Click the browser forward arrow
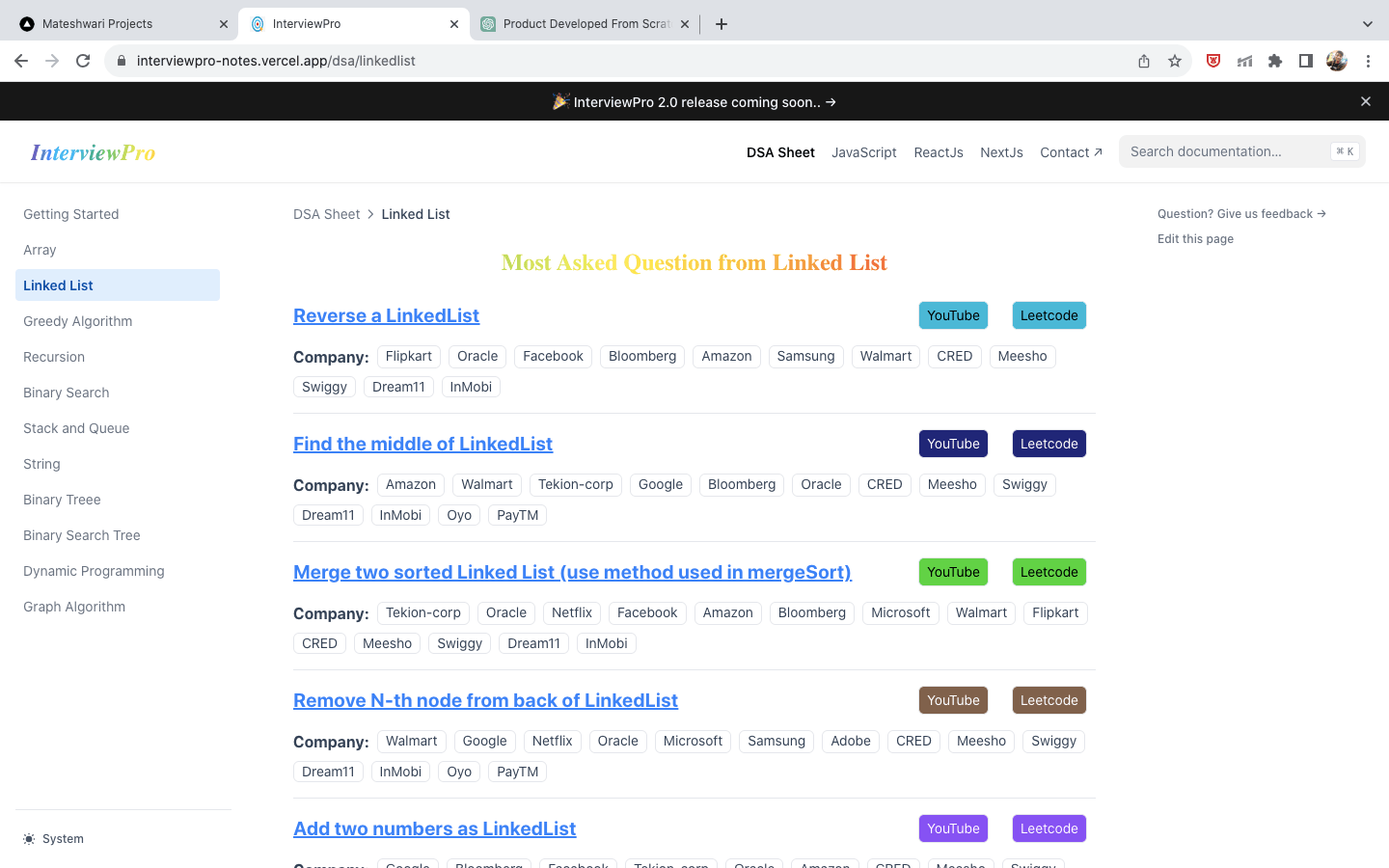This screenshot has width=1389, height=868. (52, 61)
